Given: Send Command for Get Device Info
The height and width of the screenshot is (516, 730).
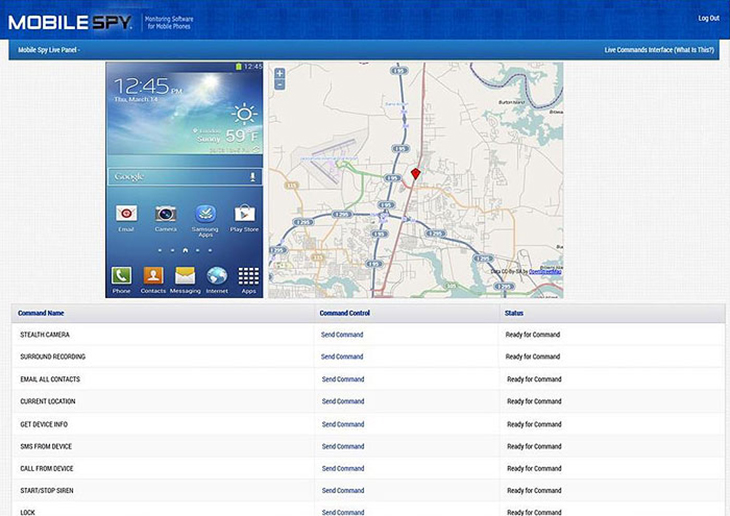Looking at the screenshot, I should pos(343,424).
